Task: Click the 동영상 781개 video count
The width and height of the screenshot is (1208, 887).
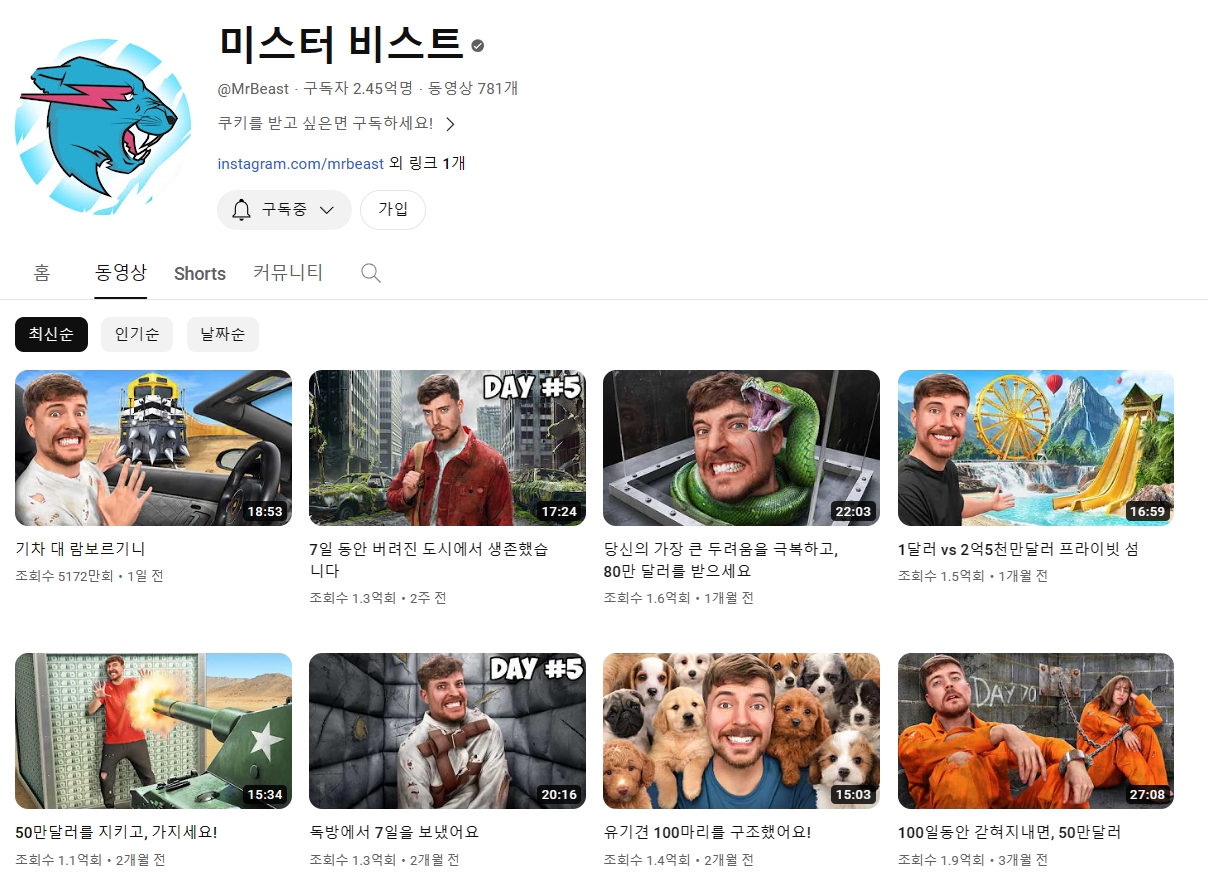Action: (473, 88)
